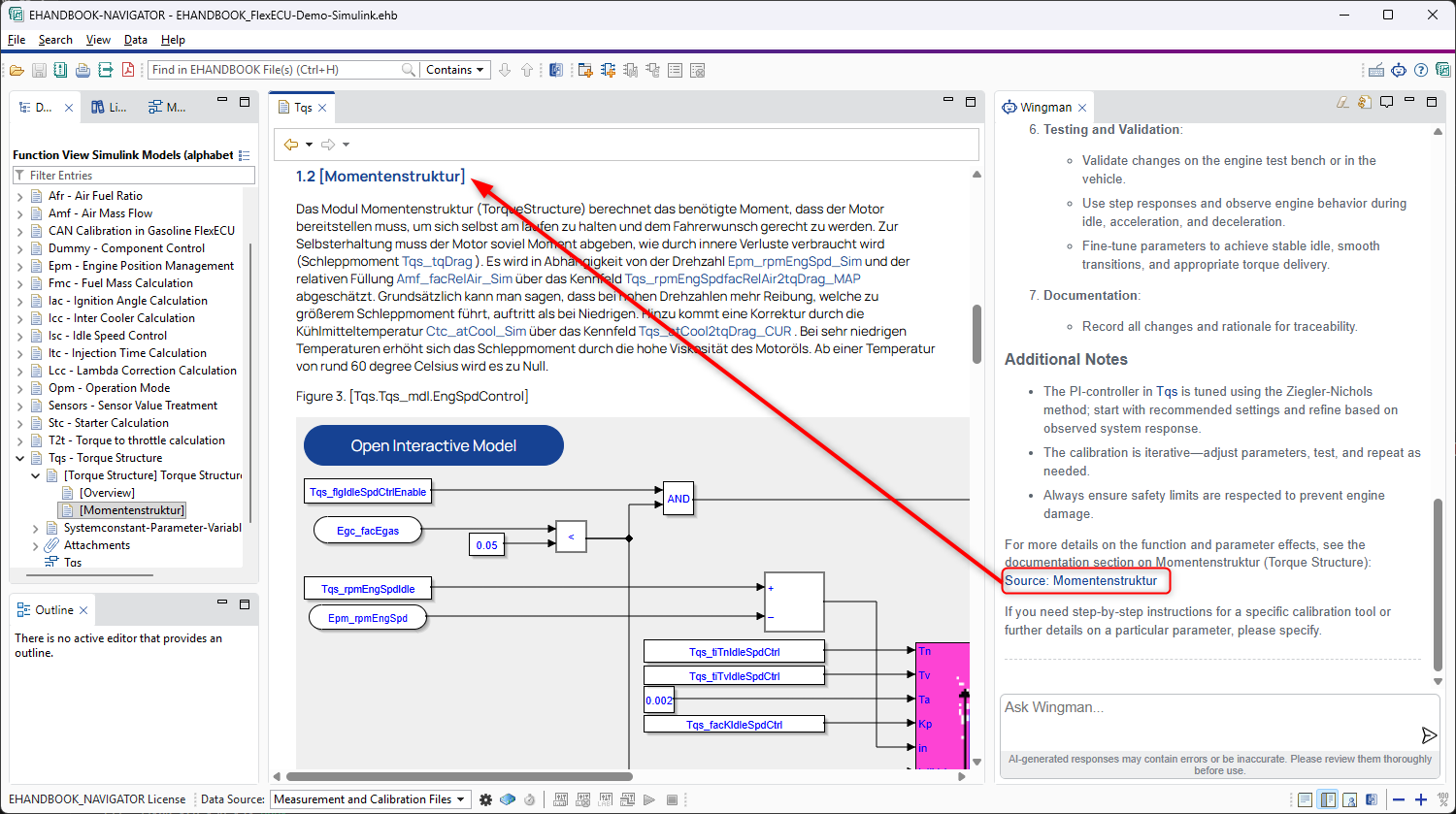Click the eraser icon in the Wingman panel
Screen dimensions: 1456x814
[x=1342, y=102]
